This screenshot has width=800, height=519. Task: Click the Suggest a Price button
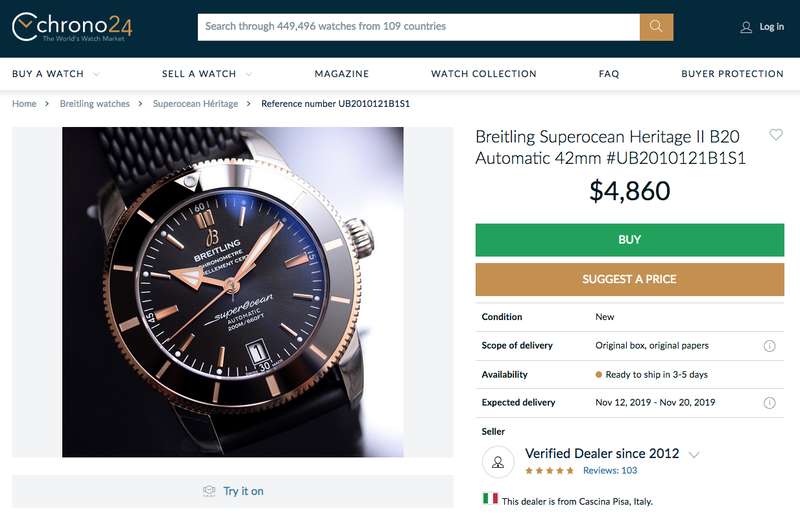(629, 279)
